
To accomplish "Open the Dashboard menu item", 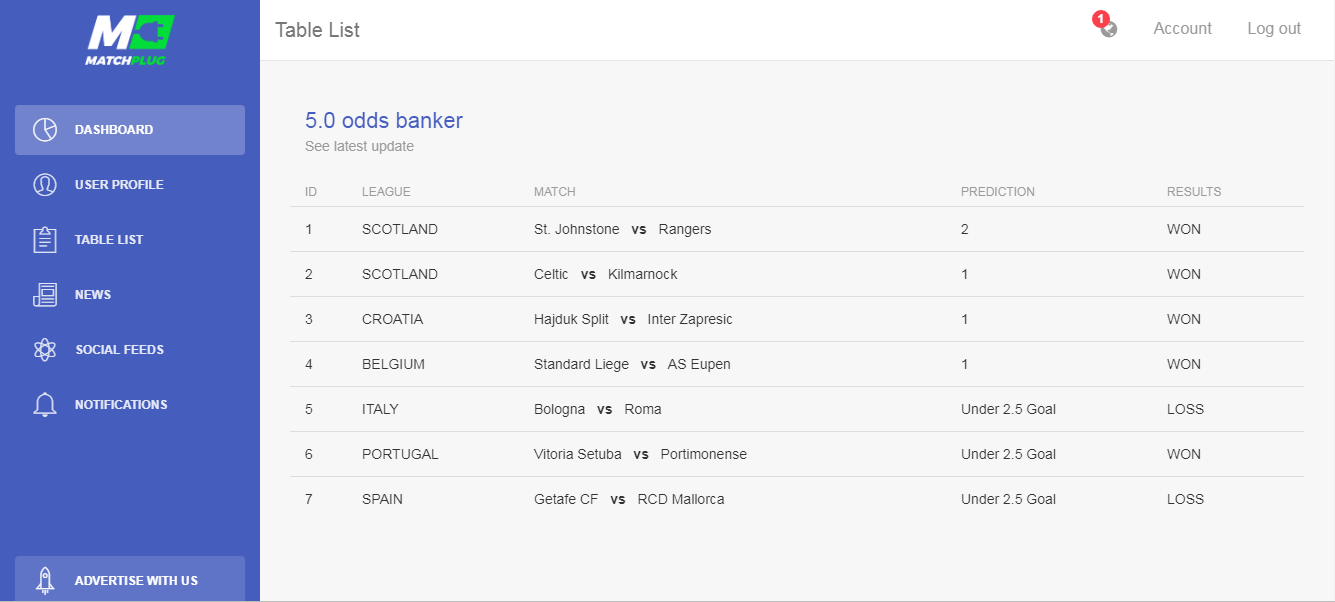I will click(x=114, y=130).
